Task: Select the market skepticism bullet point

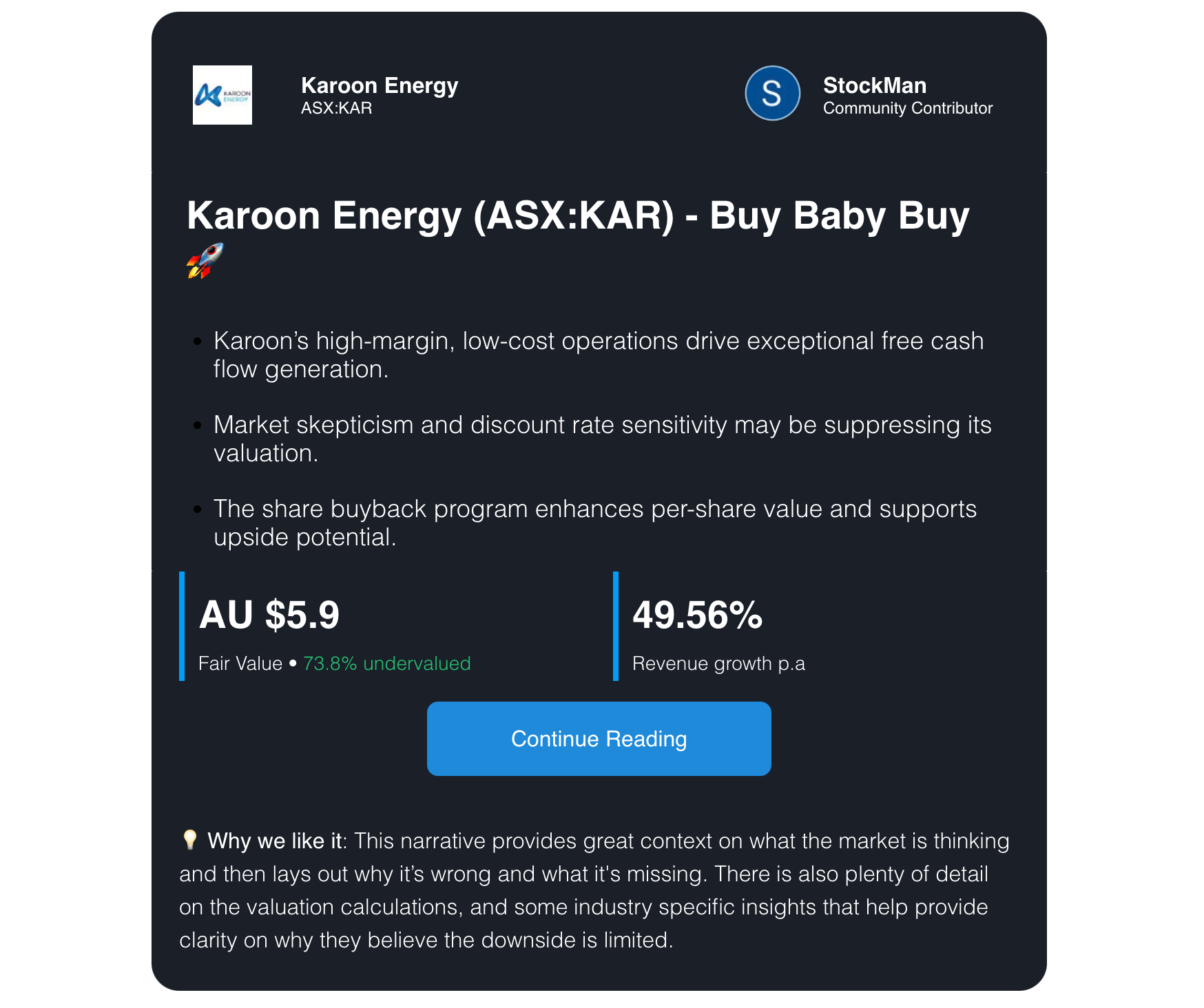Action: coord(602,439)
